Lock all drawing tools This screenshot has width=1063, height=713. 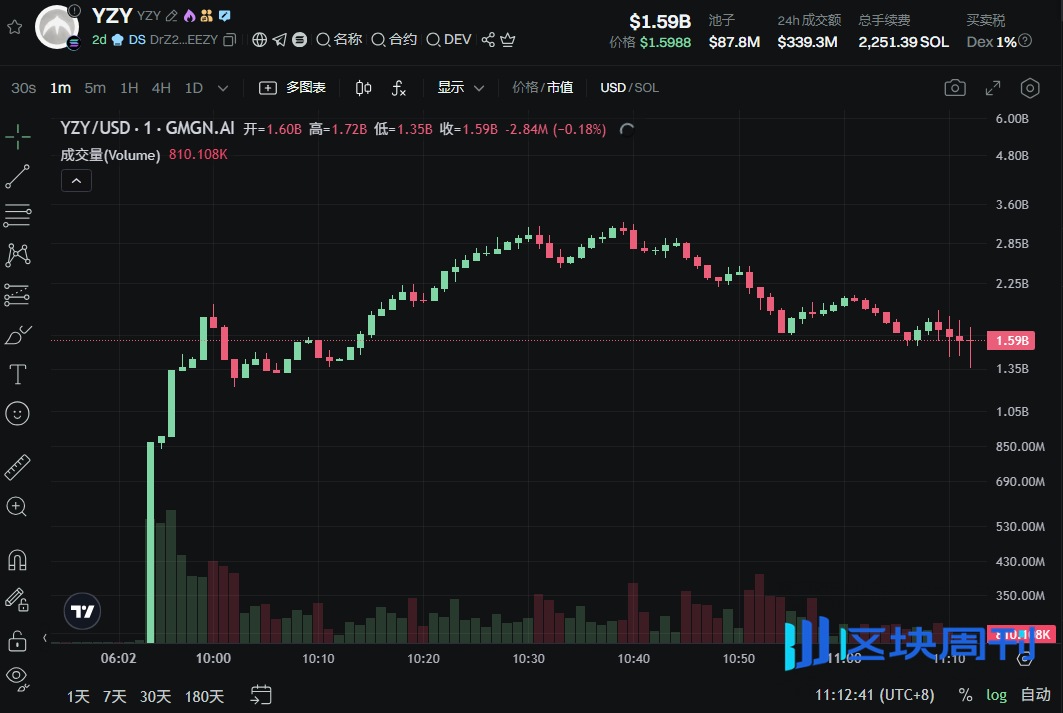(x=18, y=640)
